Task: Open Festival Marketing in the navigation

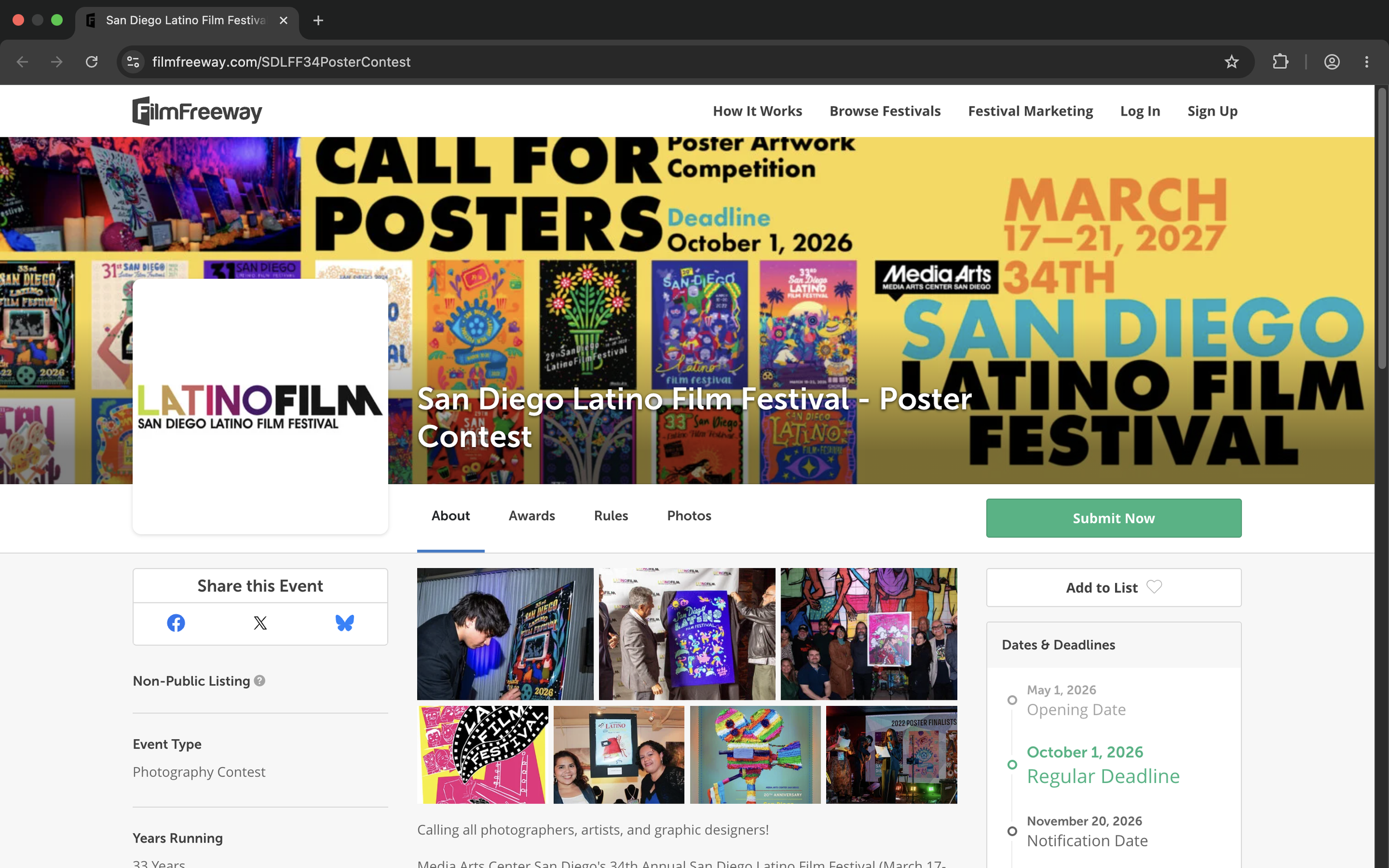Action: click(x=1030, y=111)
